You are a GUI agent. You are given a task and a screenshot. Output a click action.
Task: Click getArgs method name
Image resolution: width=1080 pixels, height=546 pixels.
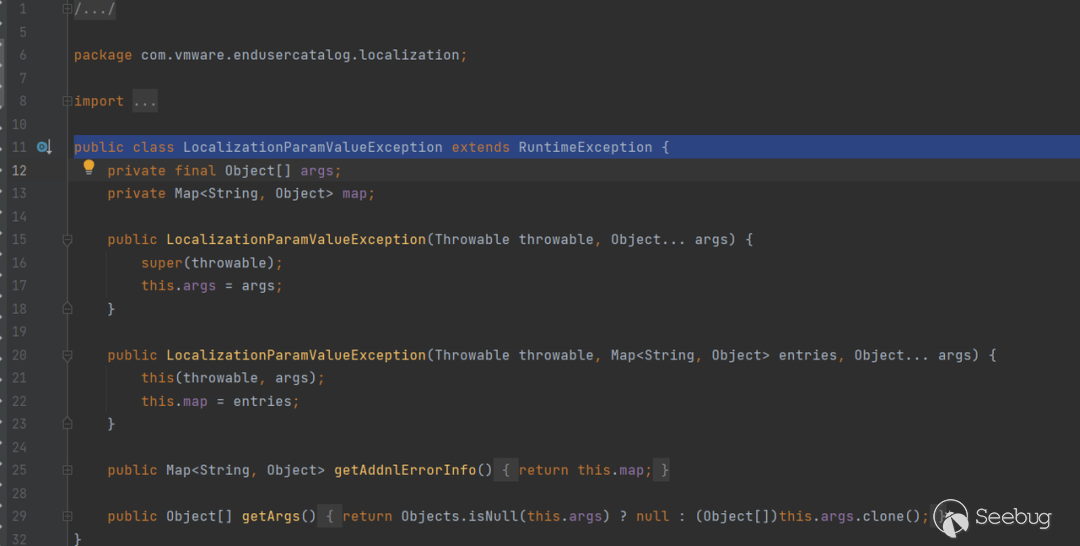click(271, 516)
